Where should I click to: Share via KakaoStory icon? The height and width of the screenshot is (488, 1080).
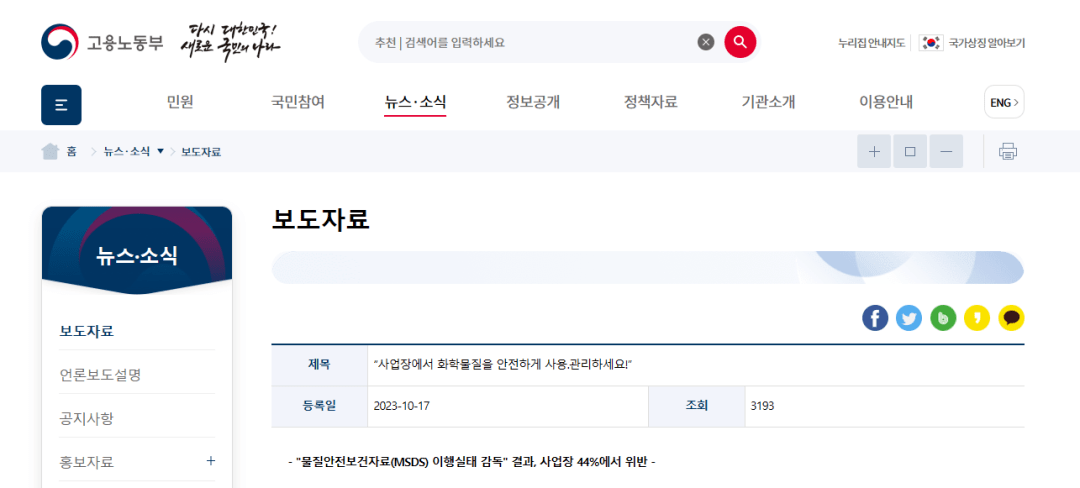[x=977, y=318]
